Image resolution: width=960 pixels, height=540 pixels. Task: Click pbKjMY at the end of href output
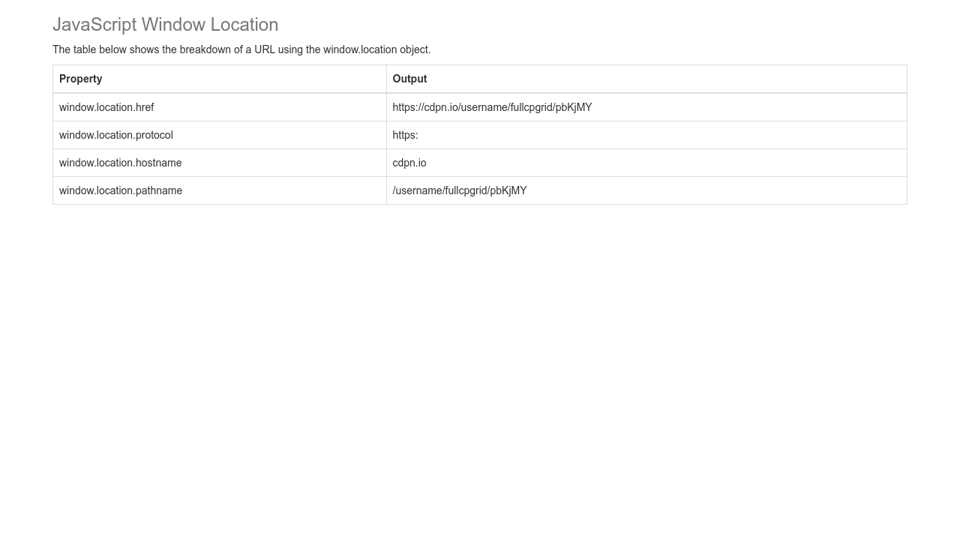pyautogui.click(x=573, y=107)
